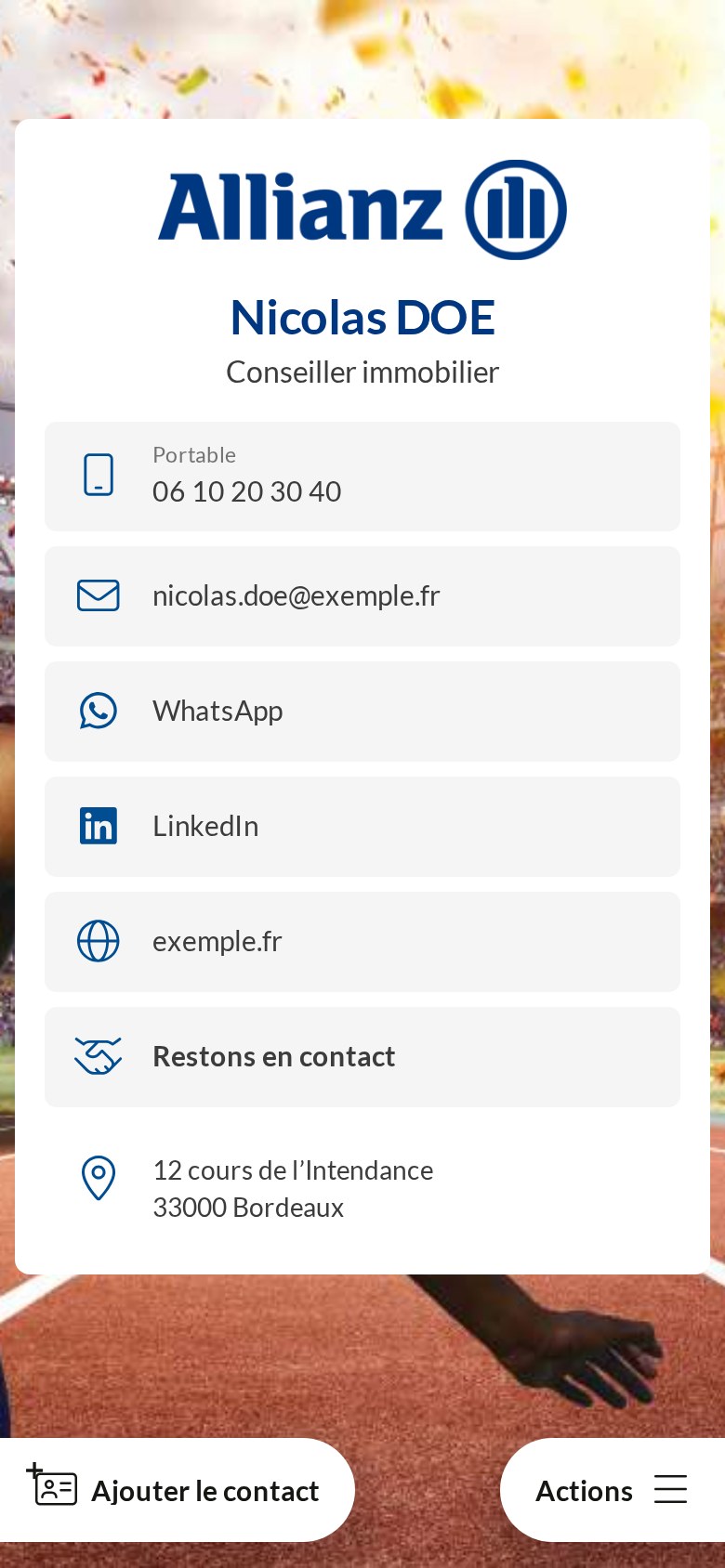Click the Allianz logo
This screenshot has height=1568, width=725.
click(362, 210)
